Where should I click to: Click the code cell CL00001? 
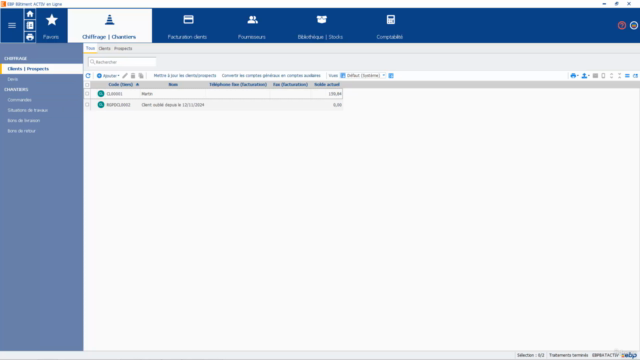(115, 94)
